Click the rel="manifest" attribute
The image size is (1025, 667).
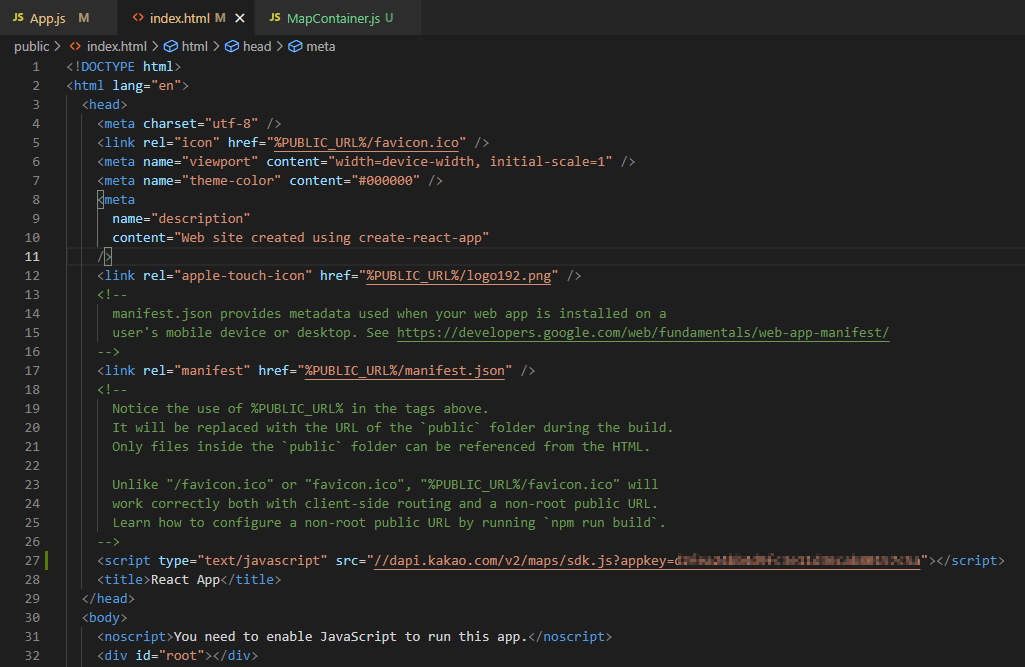197,370
